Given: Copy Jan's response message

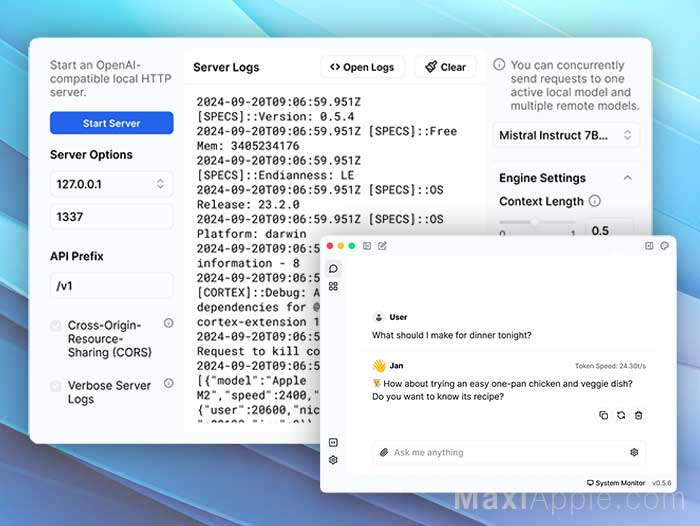Looking at the screenshot, I should pos(604,415).
